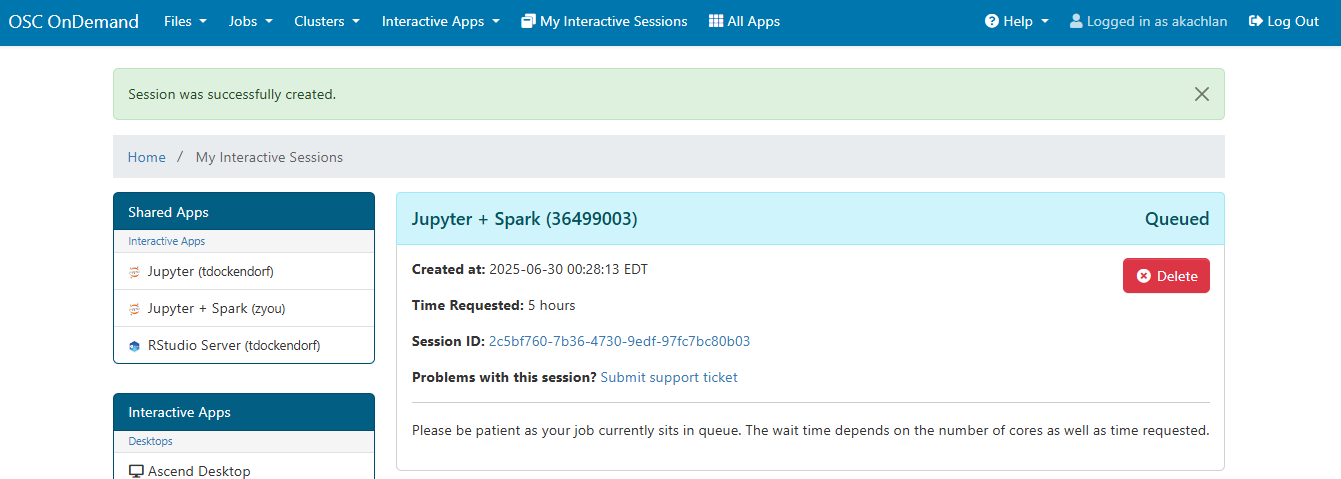Click the Help question mark icon
Image resolution: width=1341 pixels, height=479 pixels.
click(992, 21)
